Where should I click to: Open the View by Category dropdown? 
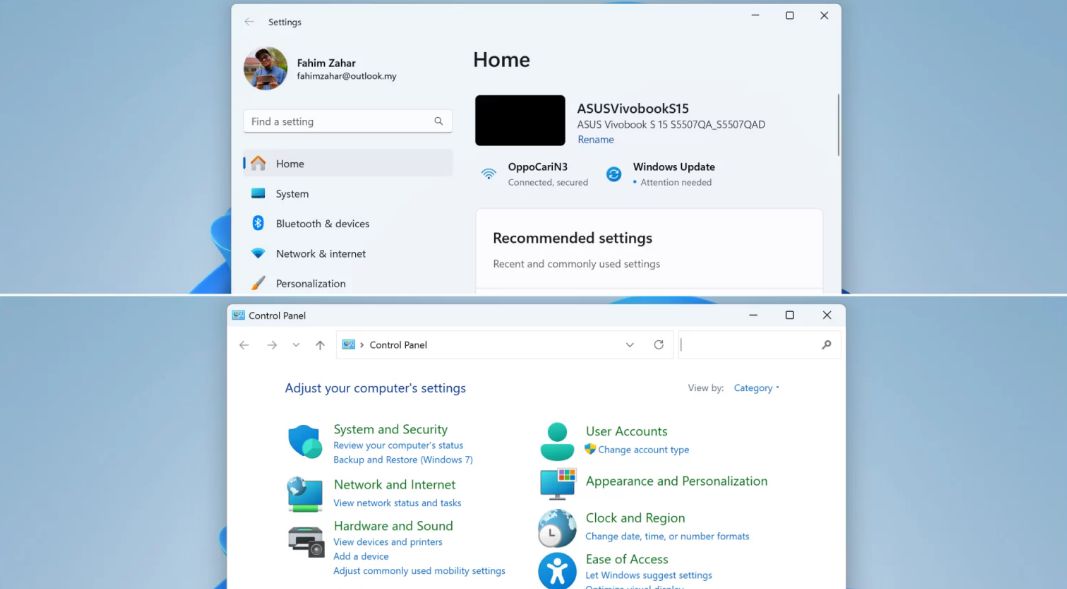(756, 387)
